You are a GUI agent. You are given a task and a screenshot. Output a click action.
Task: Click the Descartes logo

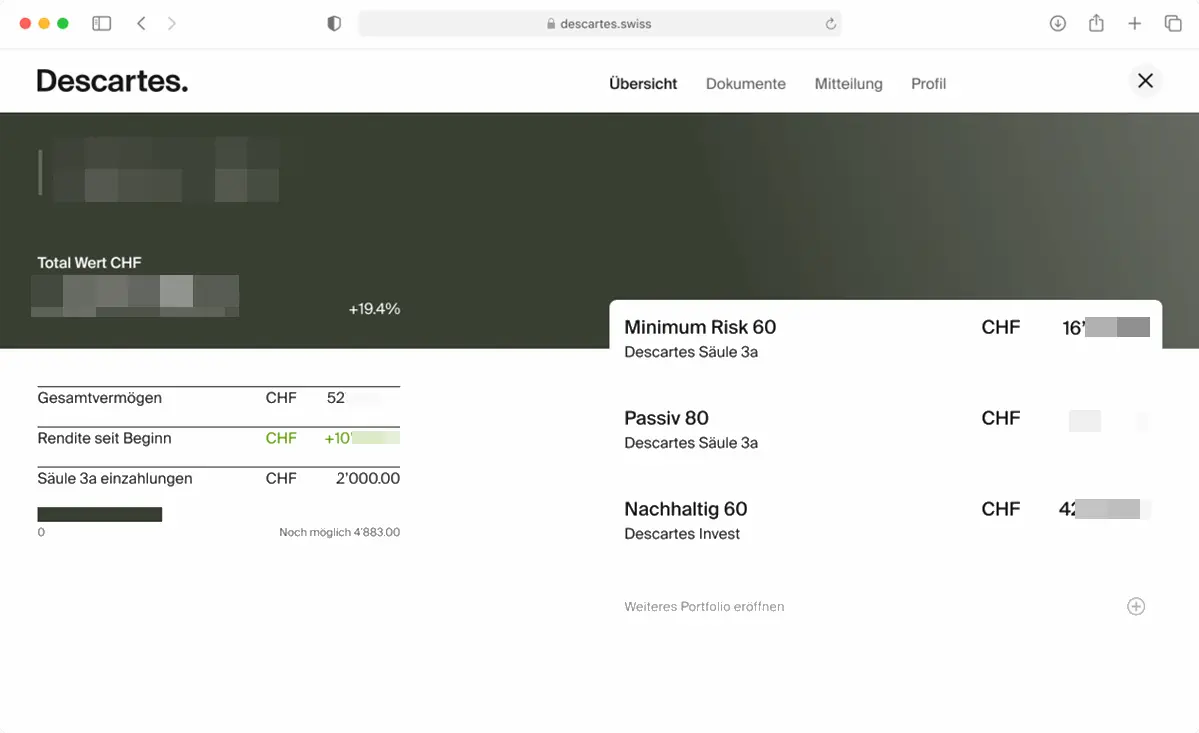(x=112, y=81)
